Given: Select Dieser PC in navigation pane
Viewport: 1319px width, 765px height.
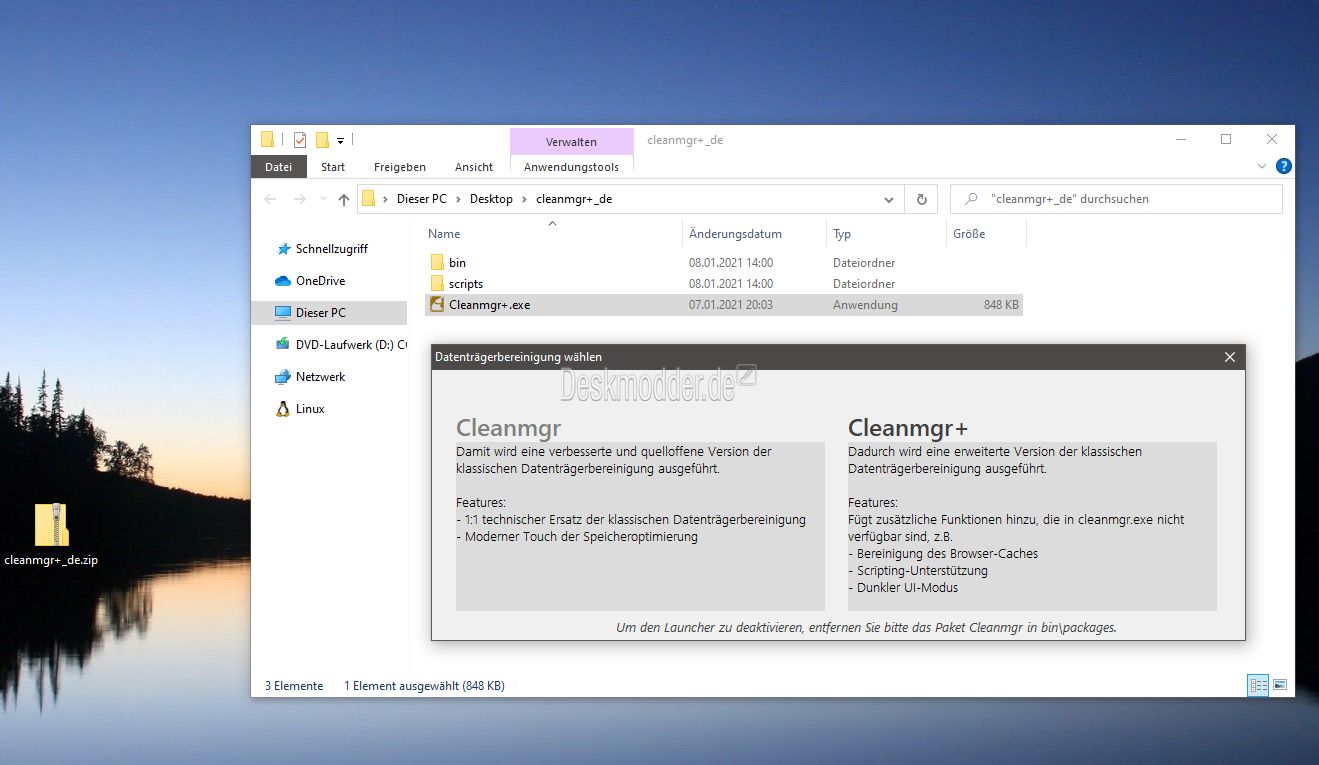Looking at the screenshot, I should [329, 313].
